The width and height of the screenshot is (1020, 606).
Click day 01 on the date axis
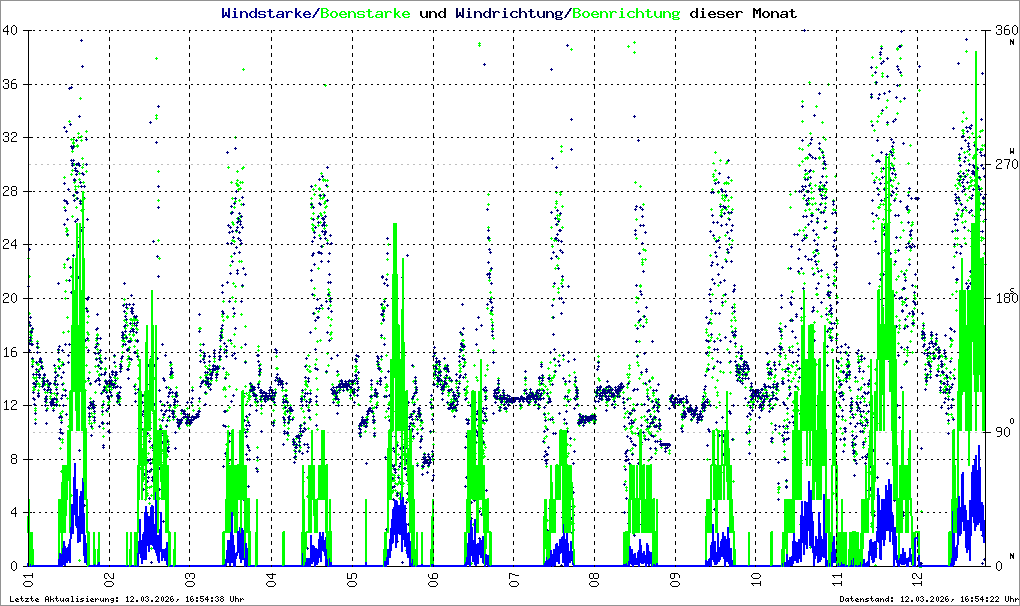28,578
